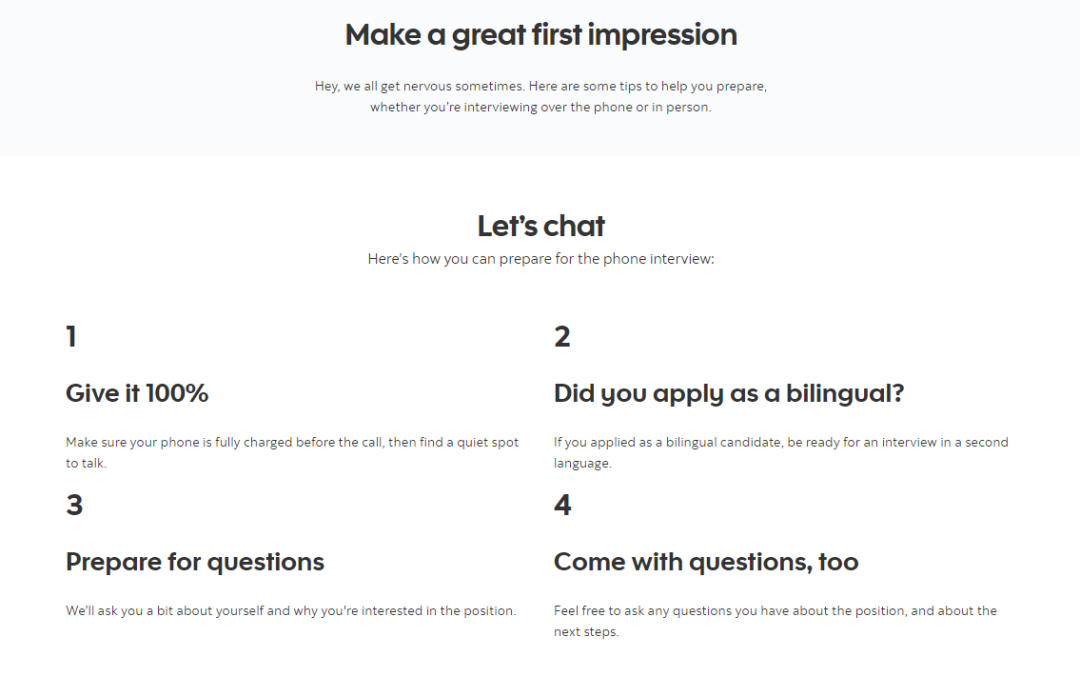
Task: Click the 'Prepare for questions' heading
Action: pos(195,562)
